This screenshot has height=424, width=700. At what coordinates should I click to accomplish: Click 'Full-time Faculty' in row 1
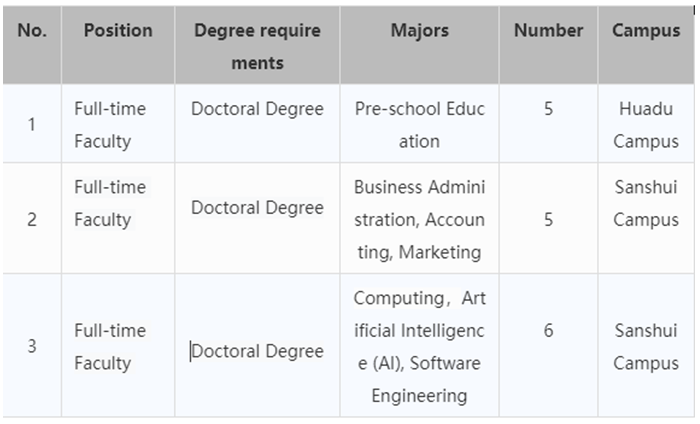click(110, 125)
